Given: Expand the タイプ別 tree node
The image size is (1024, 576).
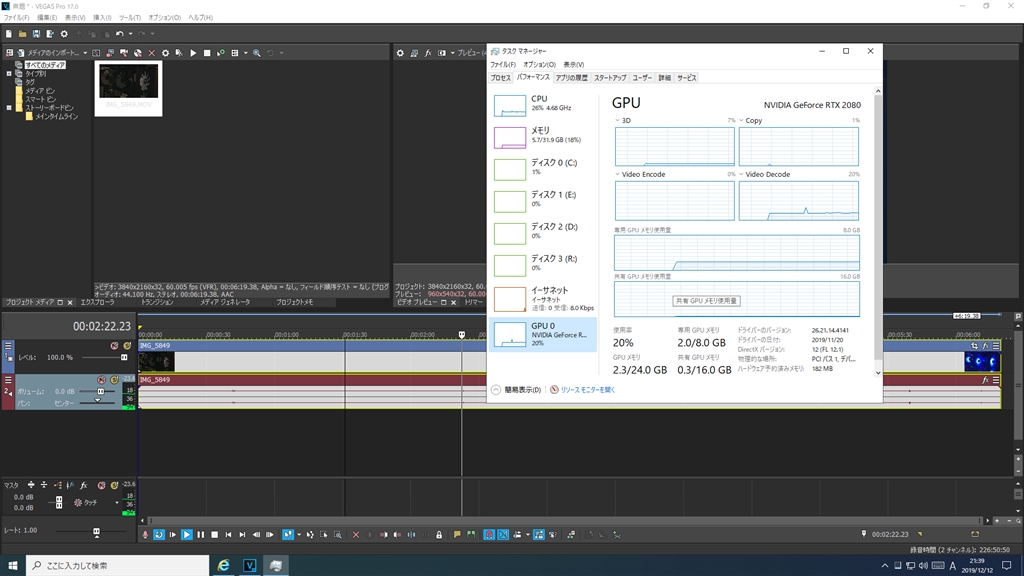Looking at the screenshot, I should 9,73.
